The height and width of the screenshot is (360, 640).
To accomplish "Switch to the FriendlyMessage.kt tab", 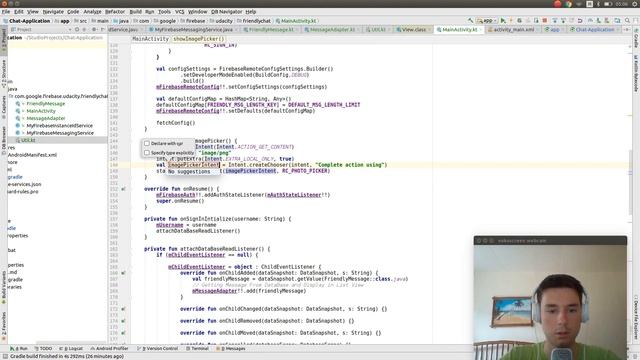I will coord(271,29).
